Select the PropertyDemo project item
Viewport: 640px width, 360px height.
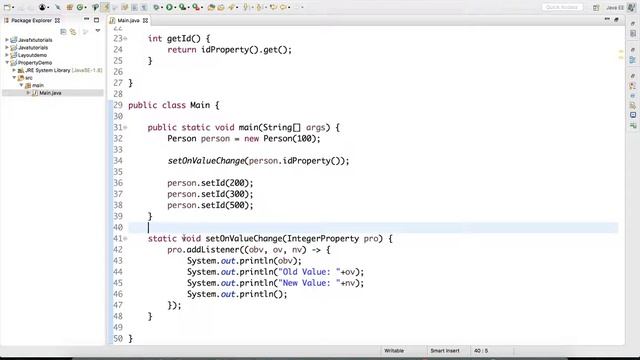tap(35, 62)
